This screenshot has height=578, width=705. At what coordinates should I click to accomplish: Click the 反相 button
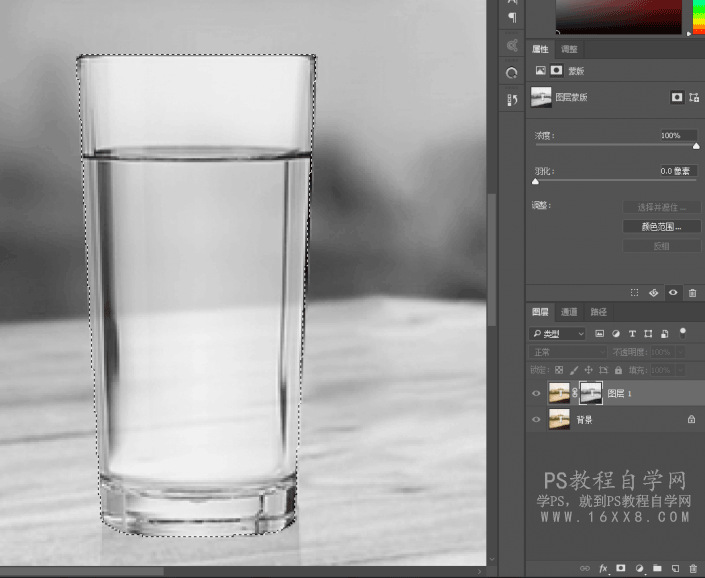pos(661,246)
